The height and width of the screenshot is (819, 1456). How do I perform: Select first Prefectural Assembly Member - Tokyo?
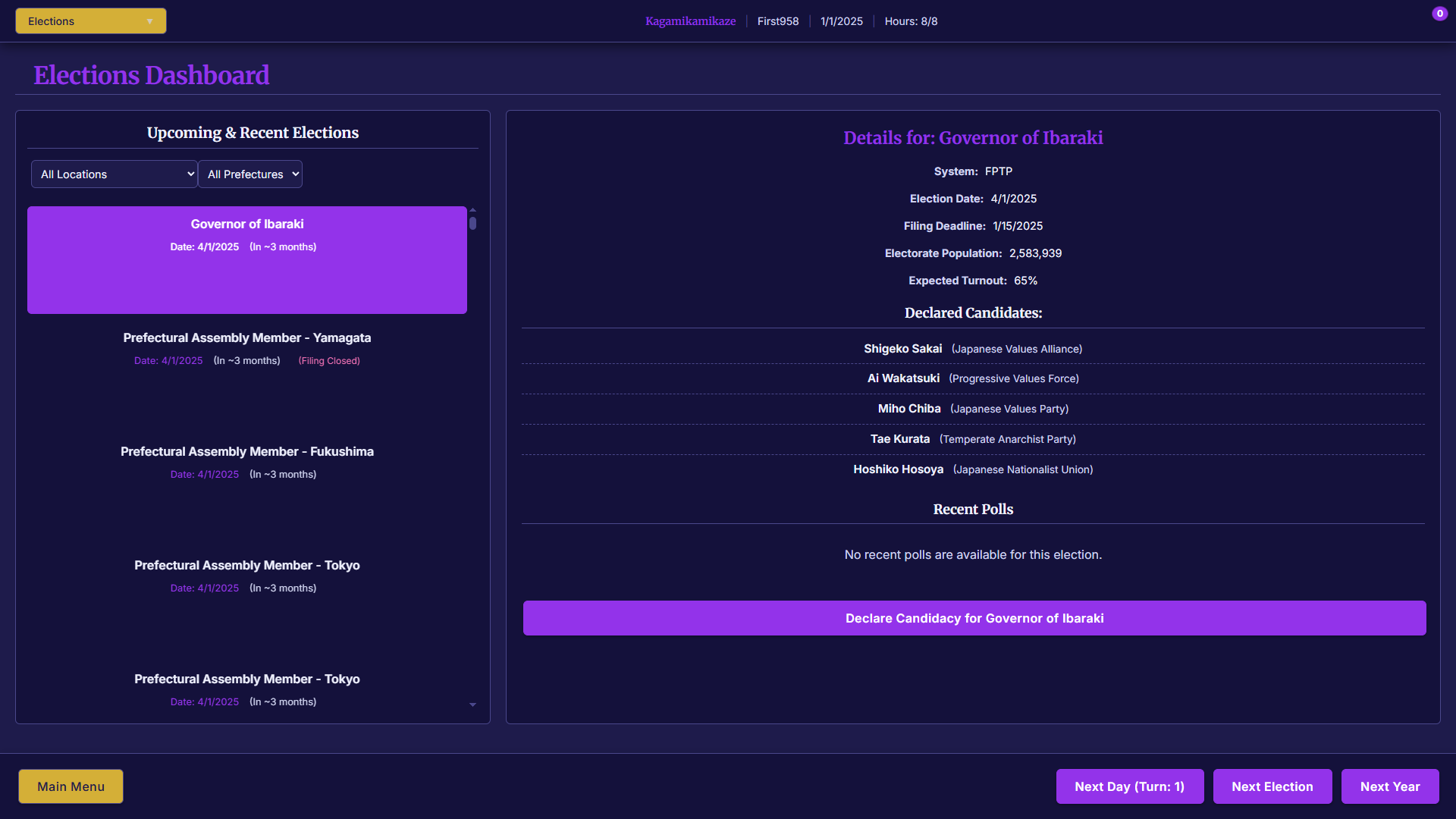coord(246,576)
